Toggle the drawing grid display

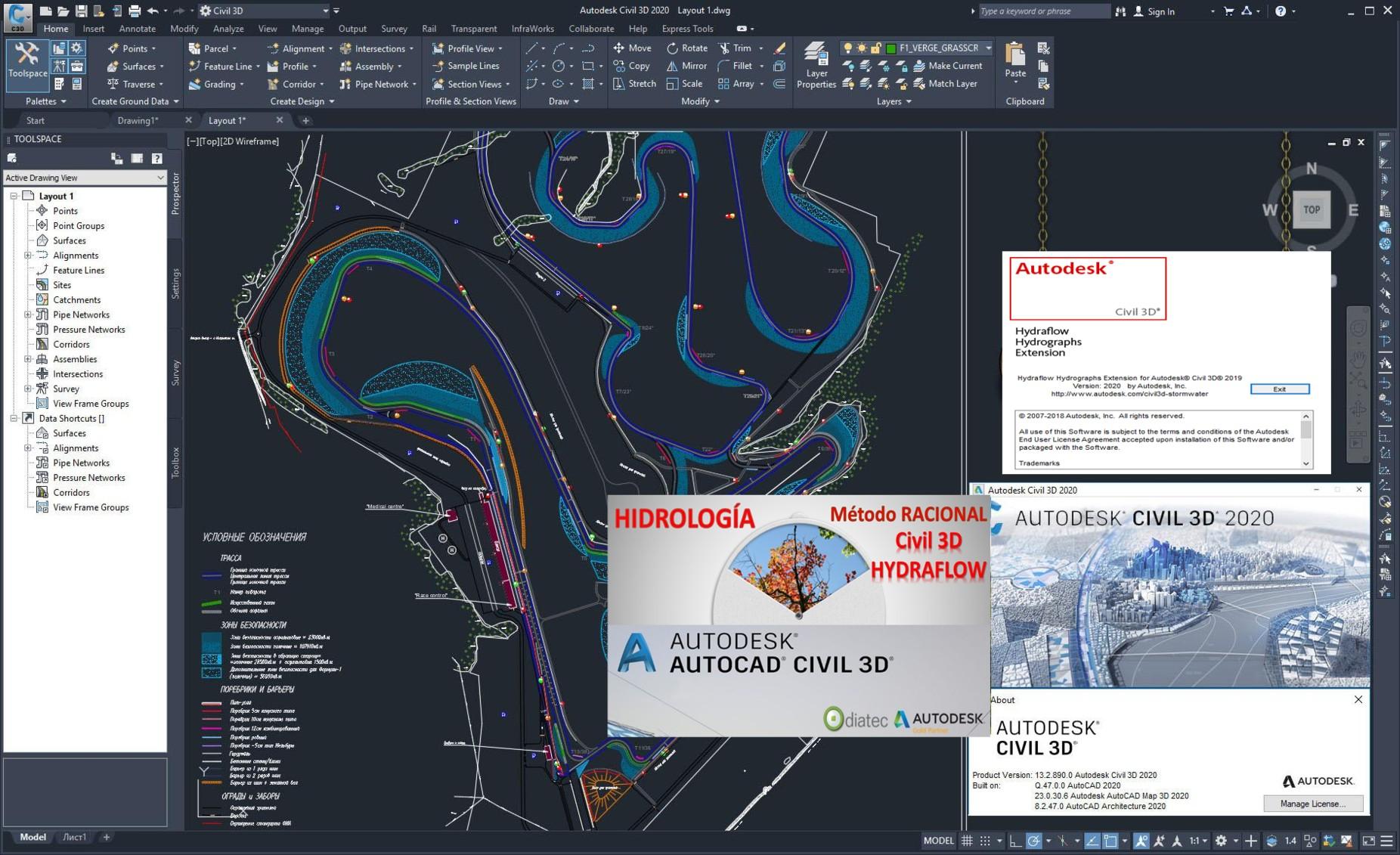click(x=967, y=841)
